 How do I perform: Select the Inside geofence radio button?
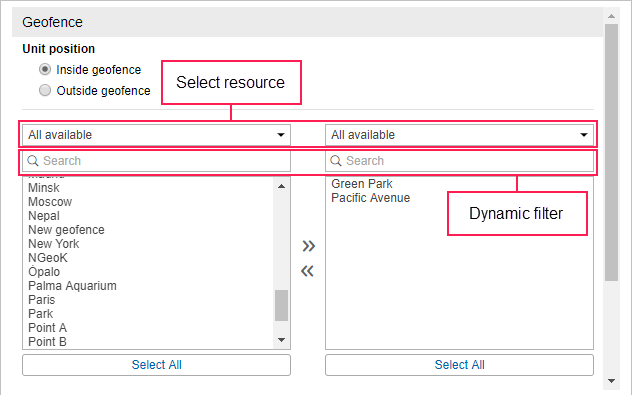[45, 69]
